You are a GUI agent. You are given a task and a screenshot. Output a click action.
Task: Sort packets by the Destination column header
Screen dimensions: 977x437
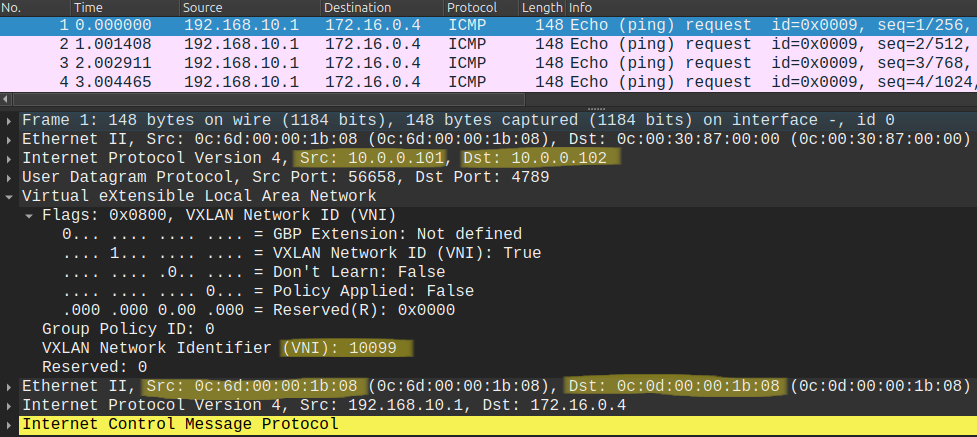pyautogui.click(x=383, y=8)
